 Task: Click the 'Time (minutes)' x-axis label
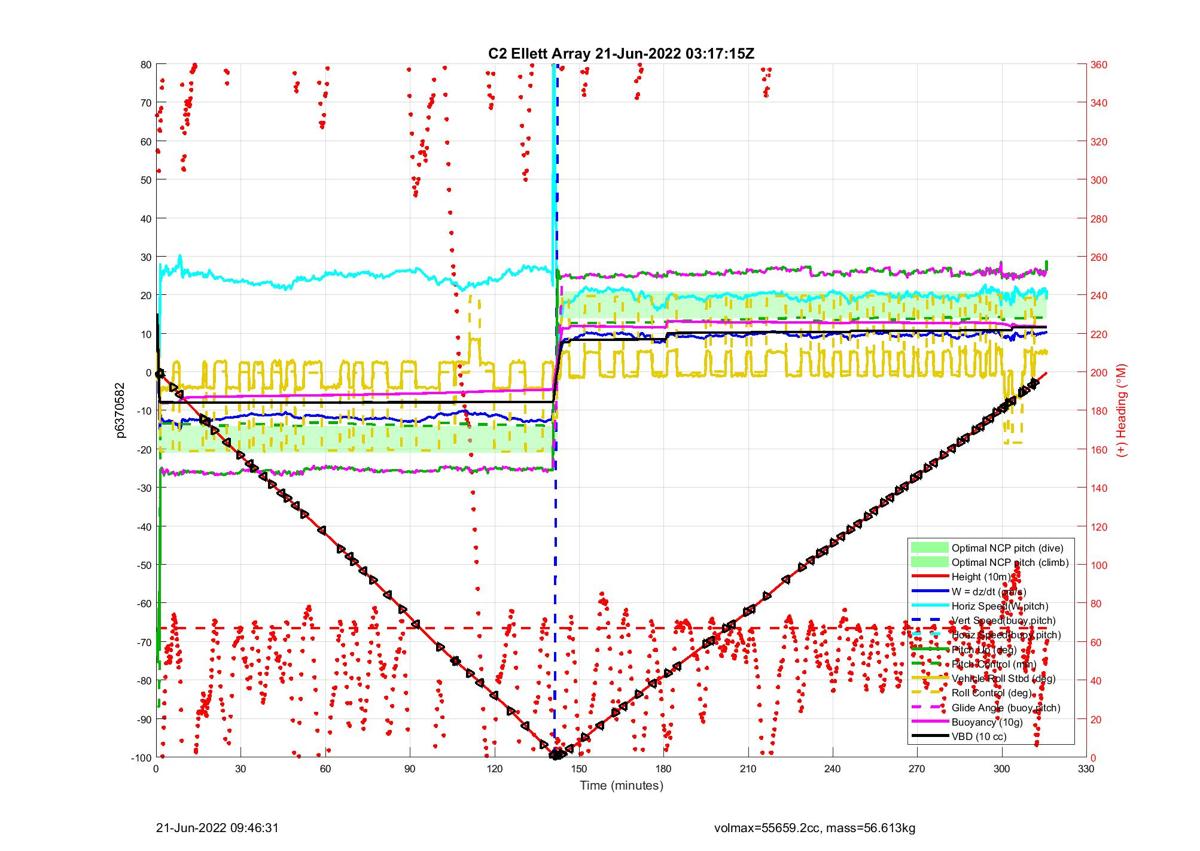pos(621,786)
